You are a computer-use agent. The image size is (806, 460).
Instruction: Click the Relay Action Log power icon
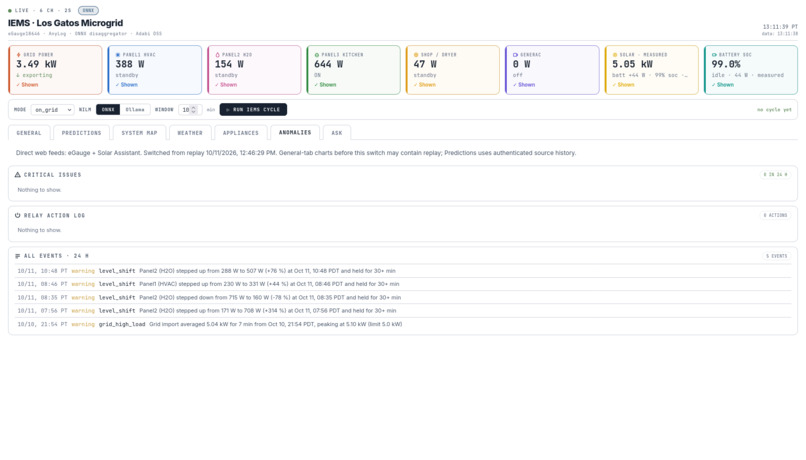click(x=17, y=215)
